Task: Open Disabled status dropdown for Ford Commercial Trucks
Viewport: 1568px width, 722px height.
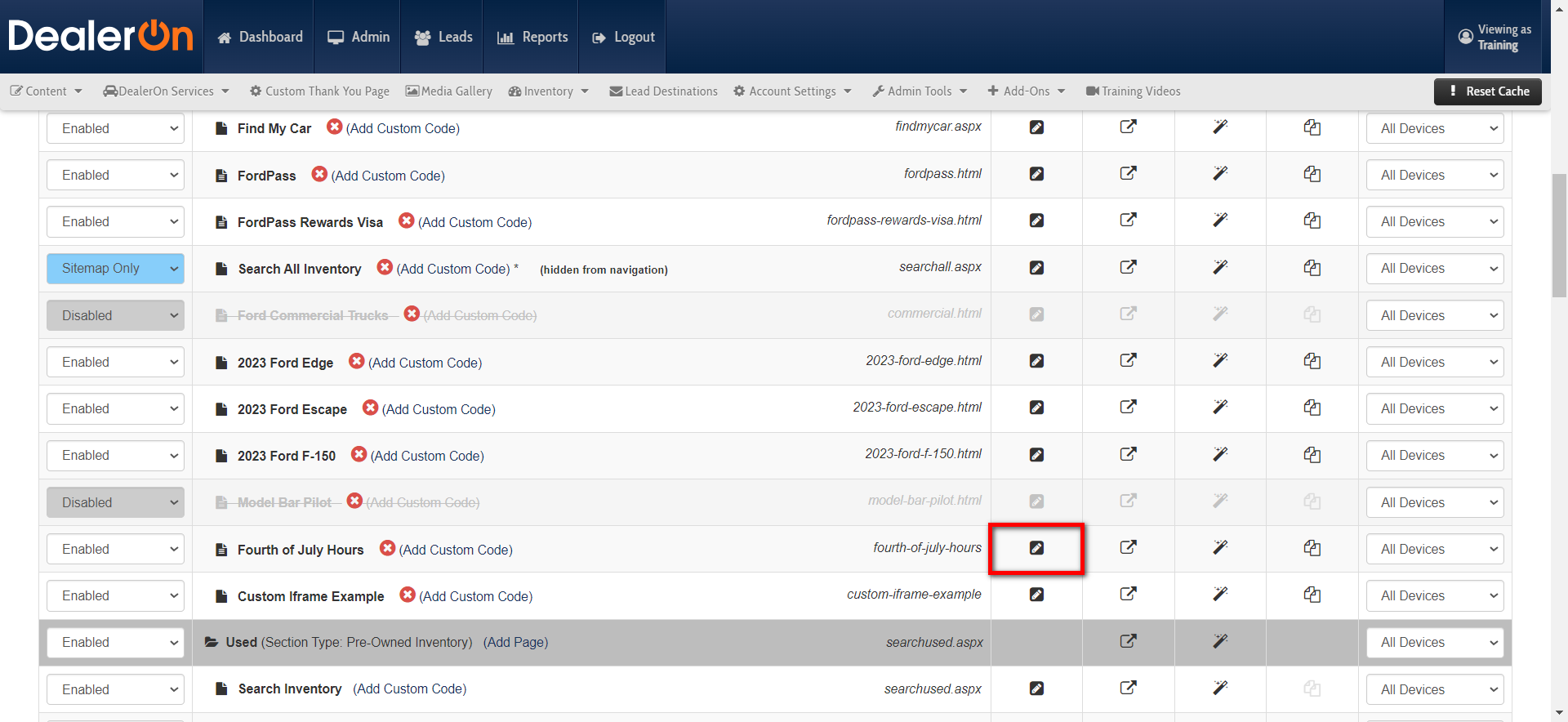Action: click(x=115, y=315)
